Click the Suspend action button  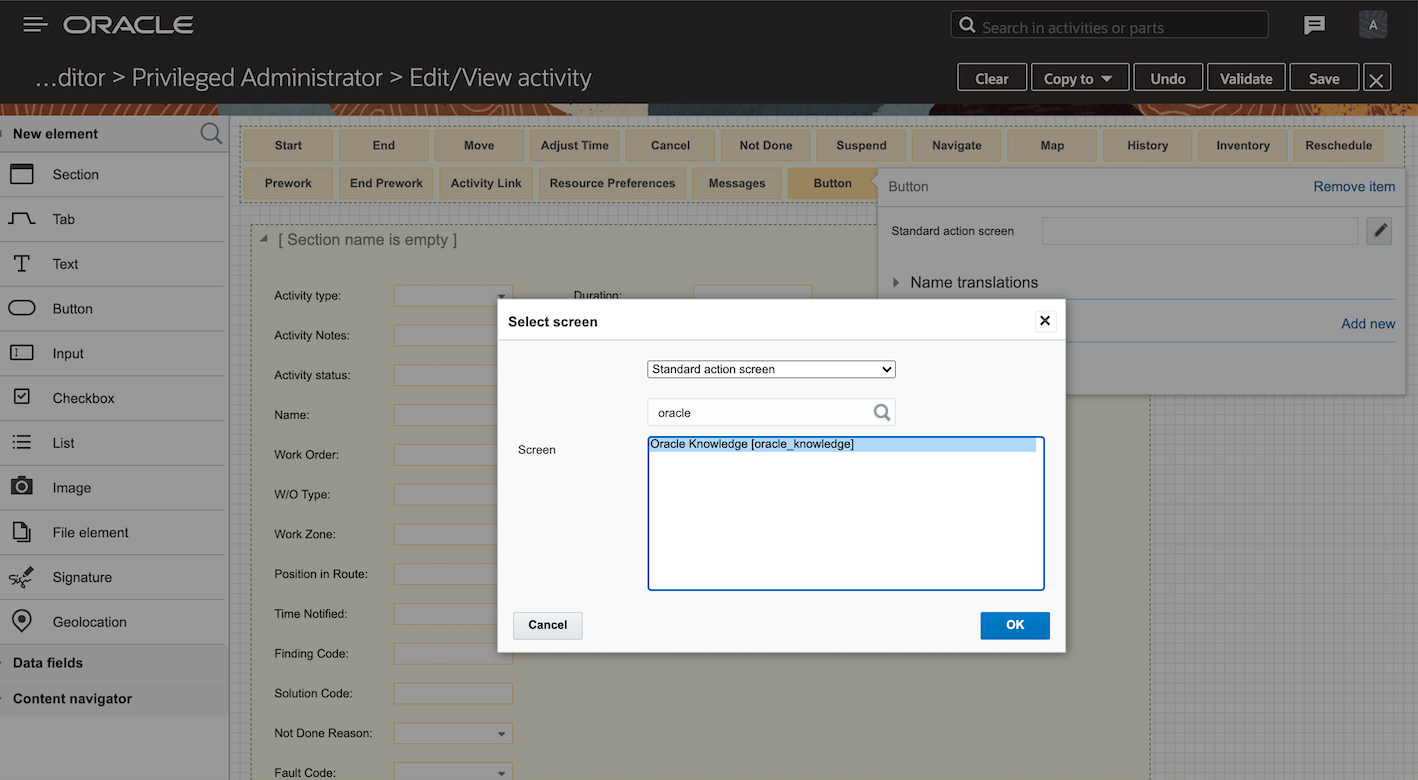(x=861, y=145)
